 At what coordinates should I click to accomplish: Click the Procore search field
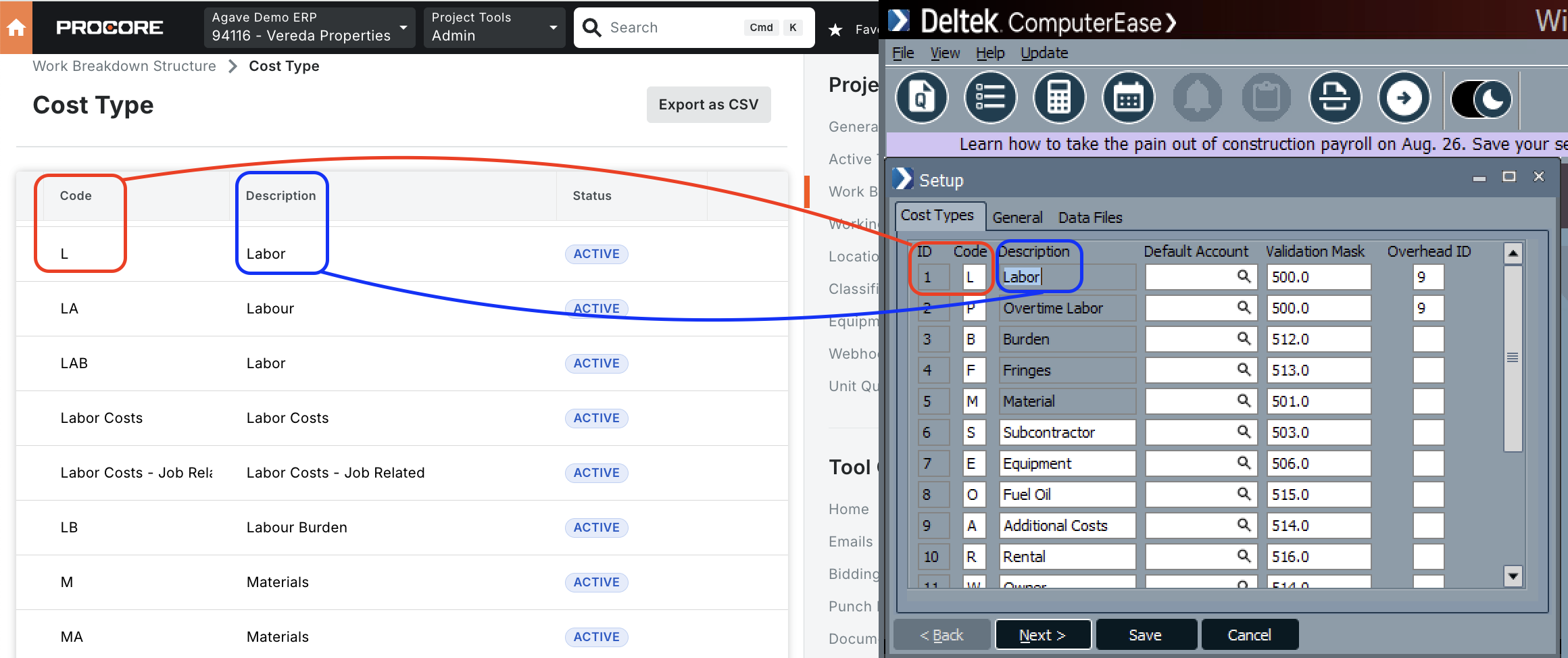pos(694,28)
